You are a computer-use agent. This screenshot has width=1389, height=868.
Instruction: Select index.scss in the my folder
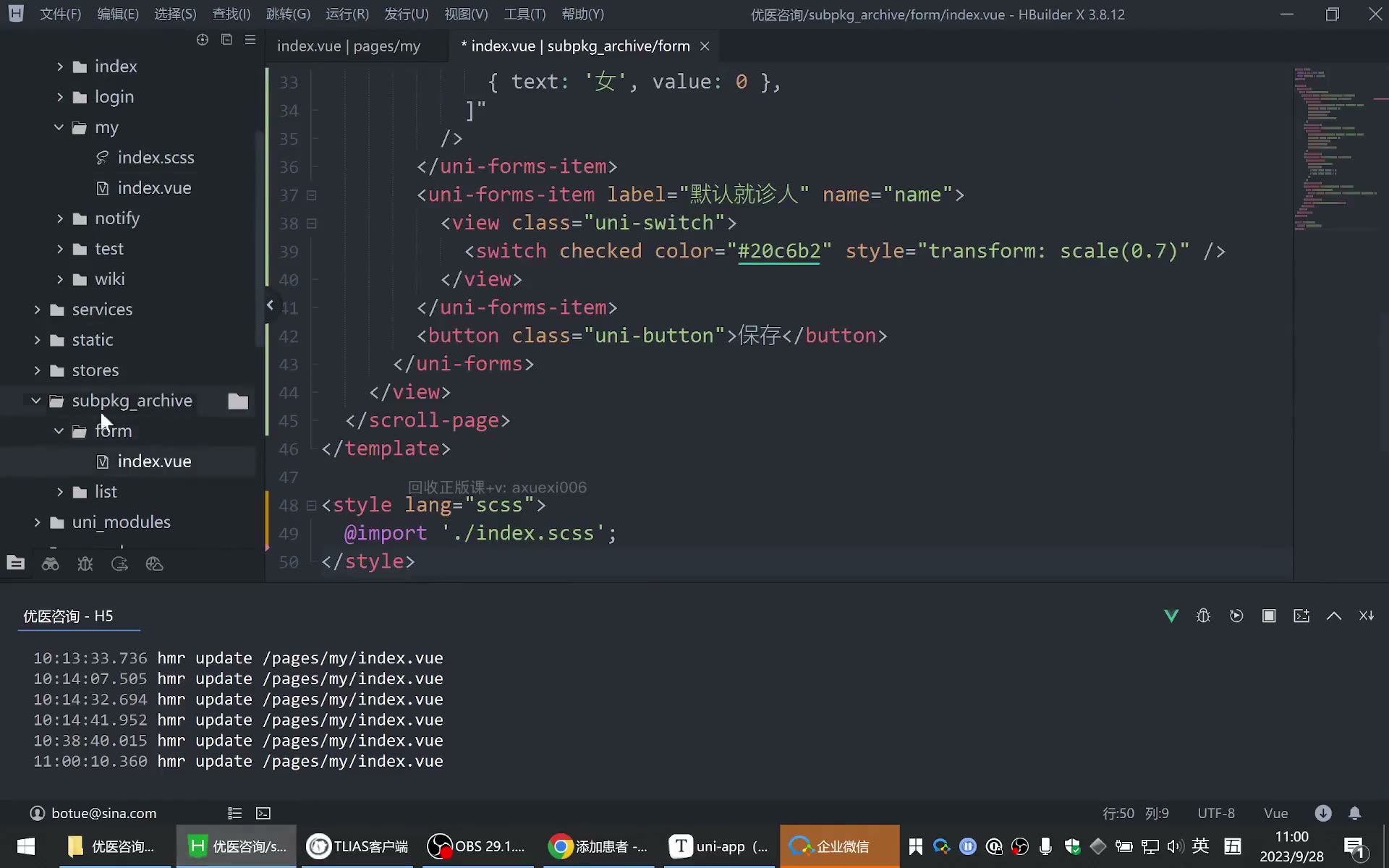click(156, 158)
